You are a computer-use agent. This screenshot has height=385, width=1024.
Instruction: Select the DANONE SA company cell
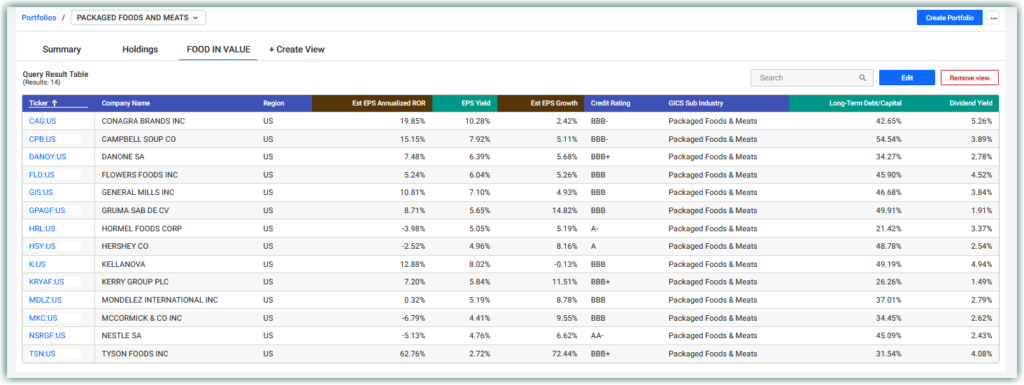[124, 157]
